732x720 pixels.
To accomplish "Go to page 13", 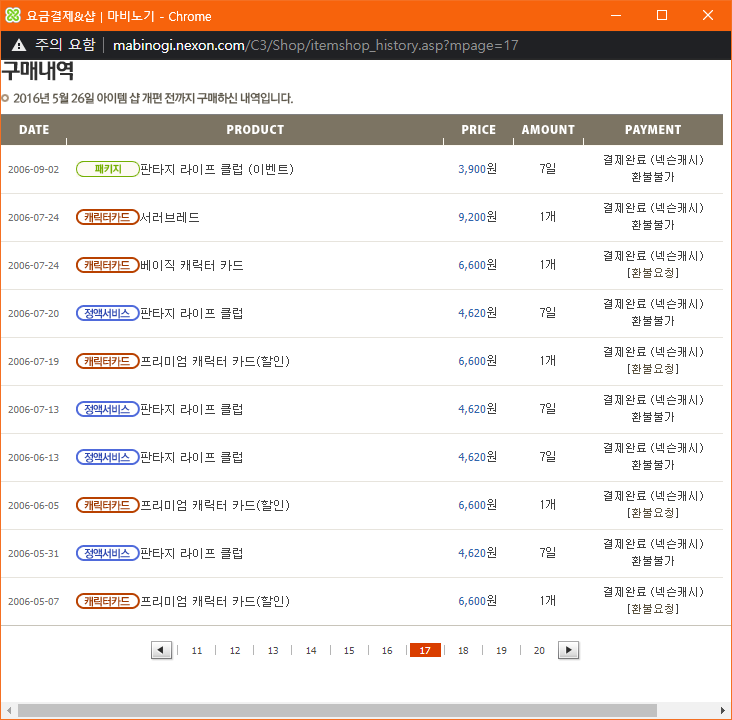I will (273, 650).
